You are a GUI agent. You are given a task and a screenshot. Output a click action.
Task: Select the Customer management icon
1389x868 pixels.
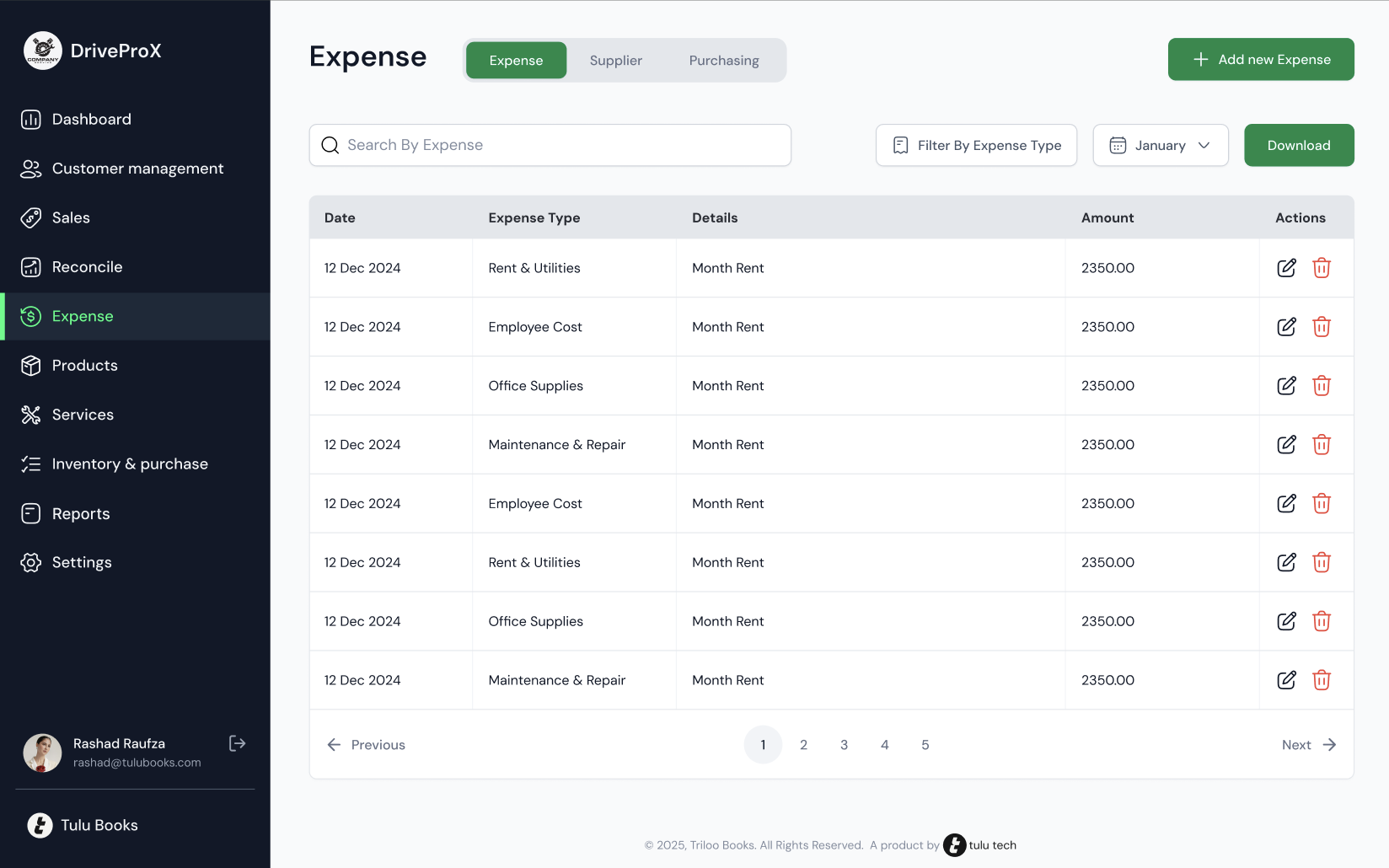31,168
